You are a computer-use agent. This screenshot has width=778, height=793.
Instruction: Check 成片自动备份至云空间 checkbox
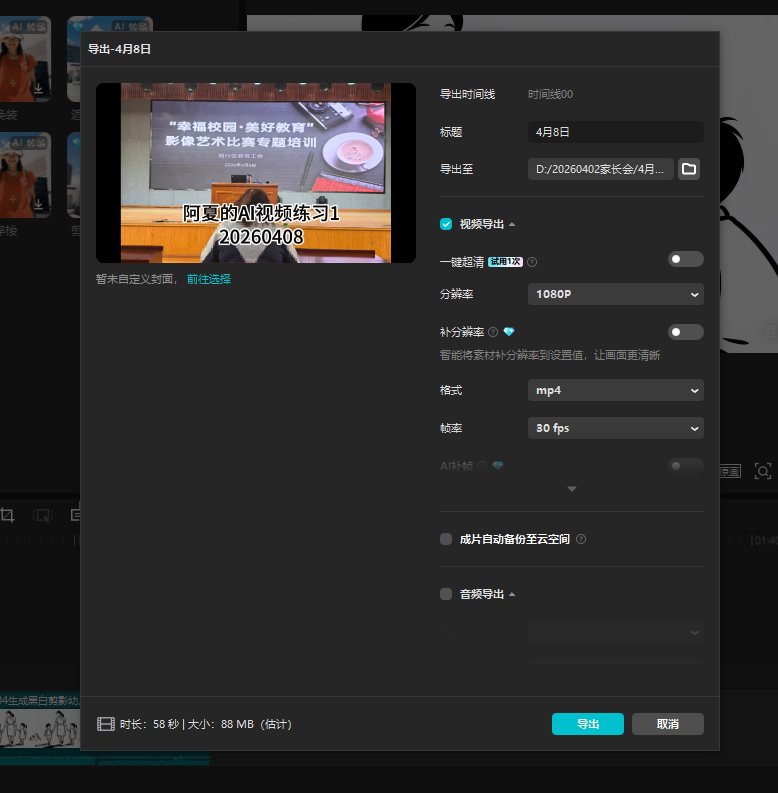tap(446, 539)
